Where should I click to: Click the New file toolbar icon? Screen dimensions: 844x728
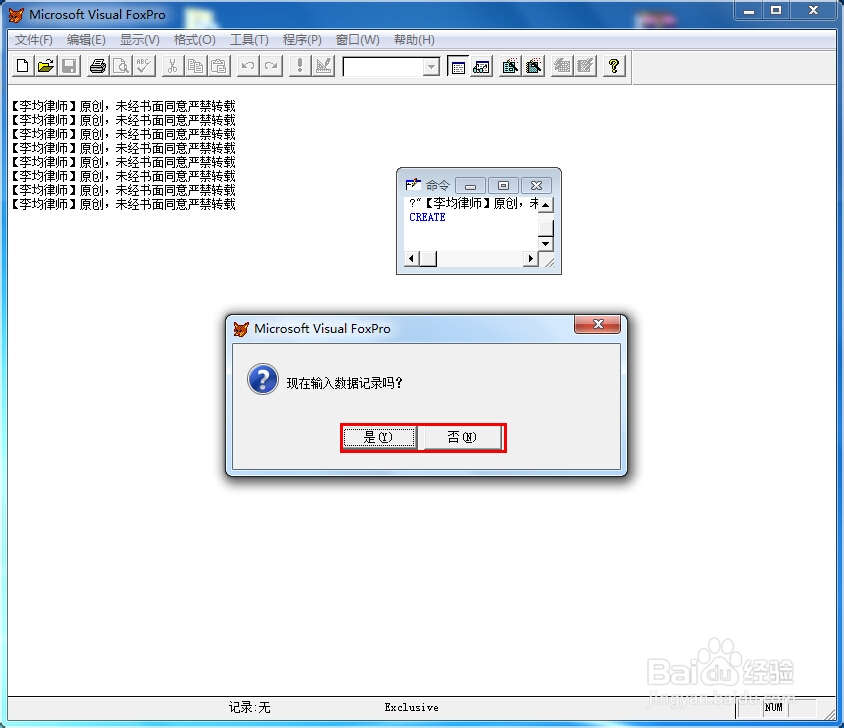23,66
